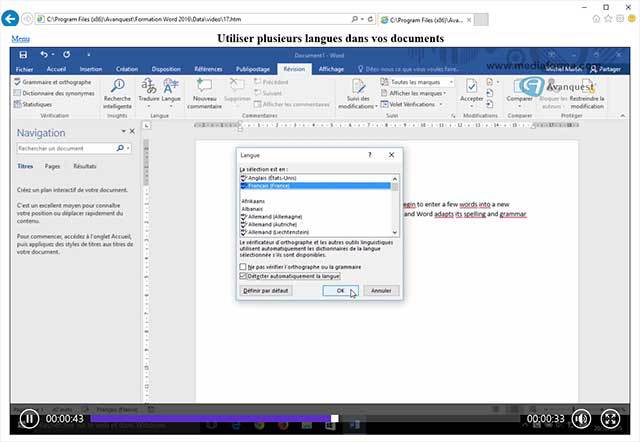
Task: Click the video progress bar handle
Action: [335, 419]
